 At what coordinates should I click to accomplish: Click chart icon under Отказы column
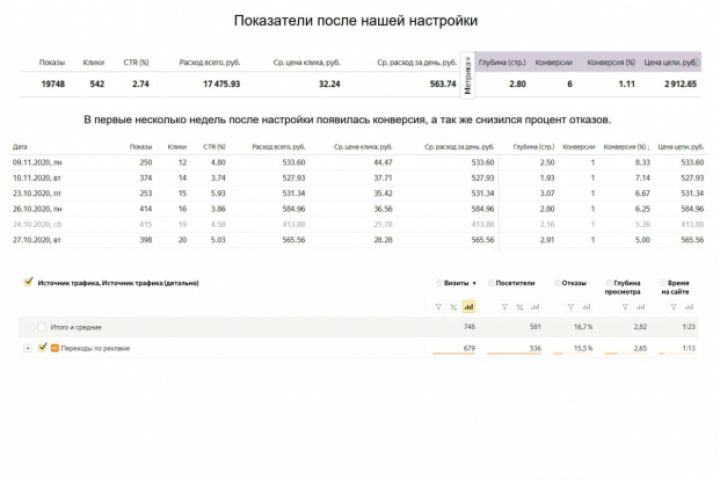click(586, 307)
